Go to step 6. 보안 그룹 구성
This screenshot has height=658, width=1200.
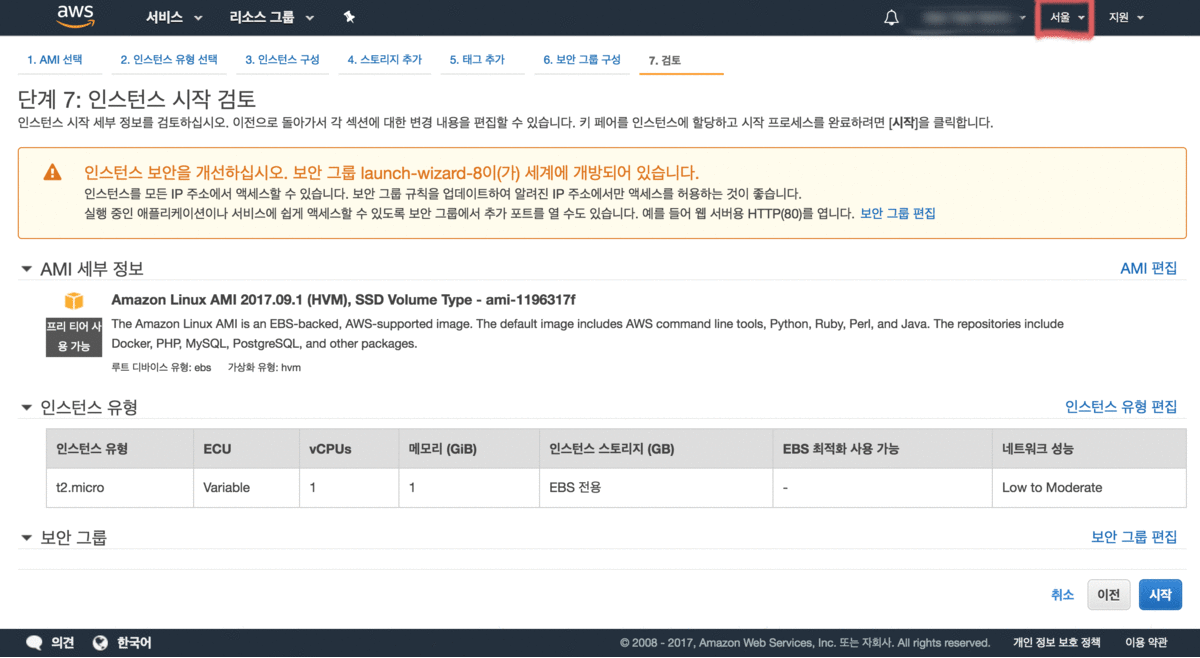tap(582, 60)
